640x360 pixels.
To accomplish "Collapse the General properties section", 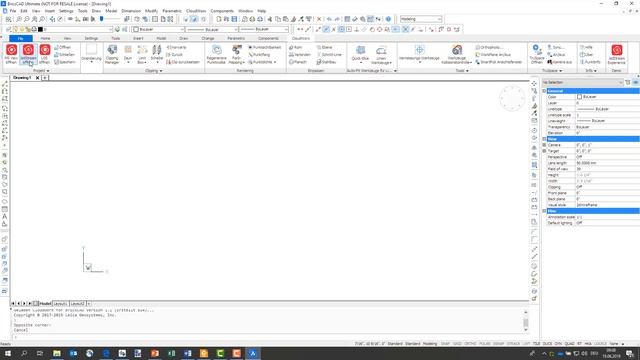I will tap(544, 91).
